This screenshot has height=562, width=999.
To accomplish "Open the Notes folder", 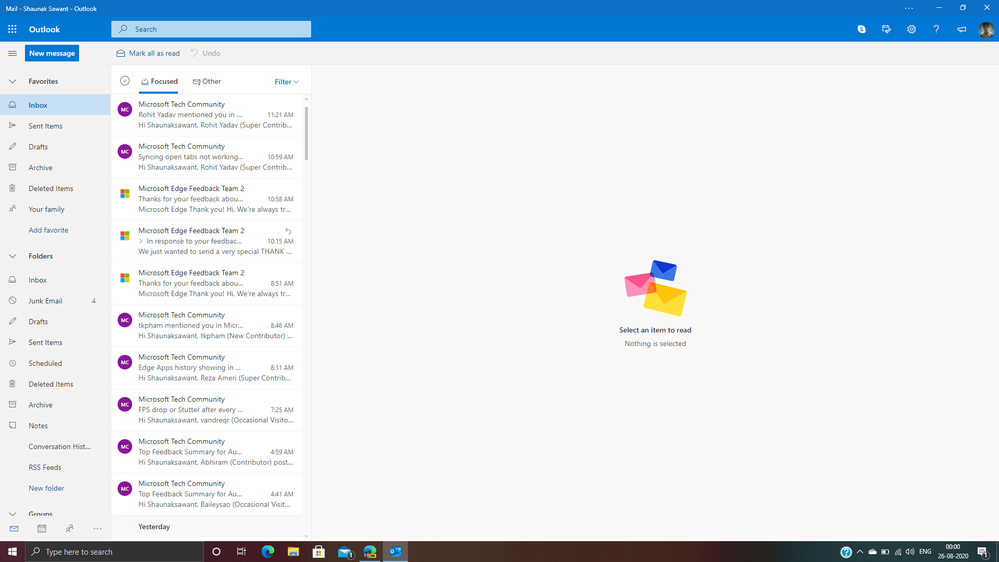I will click(55, 426).
